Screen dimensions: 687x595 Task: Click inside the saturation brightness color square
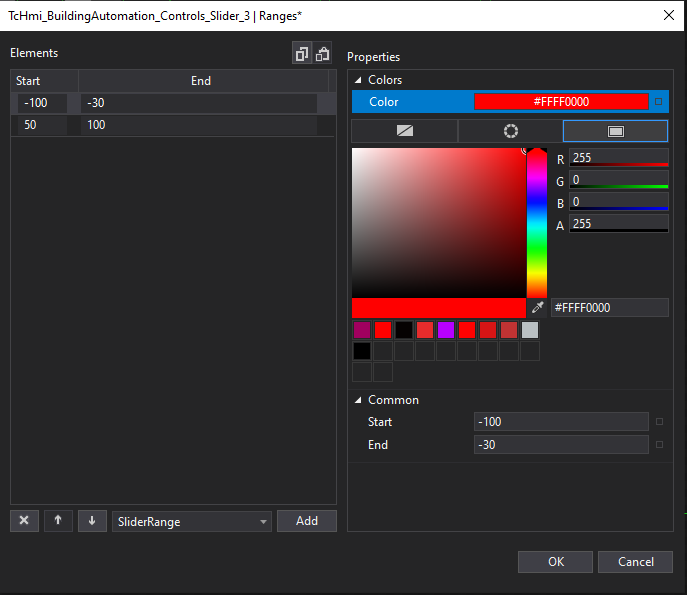pyautogui.click(x=439, y=223)
